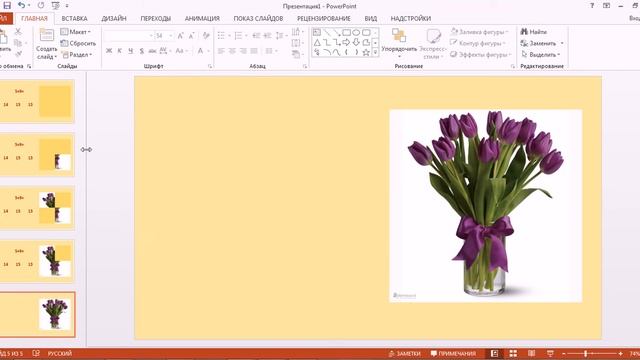Pick the rectangle shape in shapes gallery
This screenshot has height=360, width=640.
[x=347, y=32]
